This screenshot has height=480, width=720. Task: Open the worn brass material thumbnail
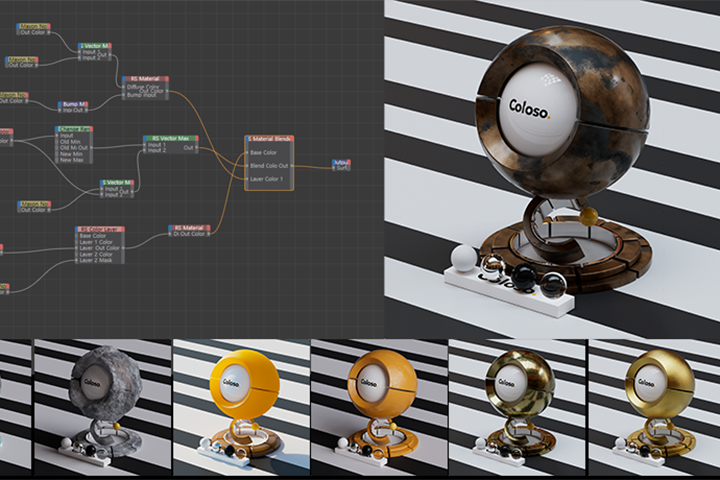(x=517, y=408)
